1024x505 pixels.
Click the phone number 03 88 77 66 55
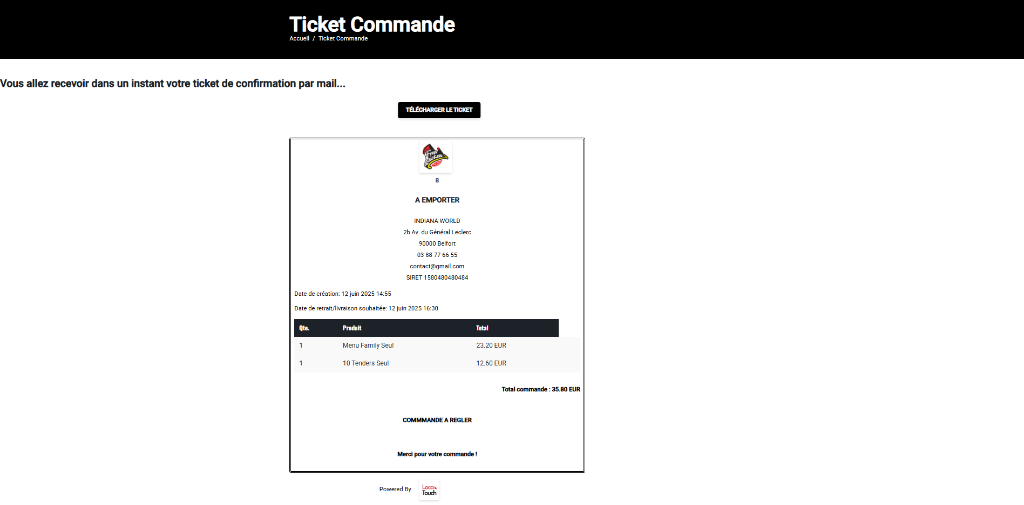click(x=437, y=255)
